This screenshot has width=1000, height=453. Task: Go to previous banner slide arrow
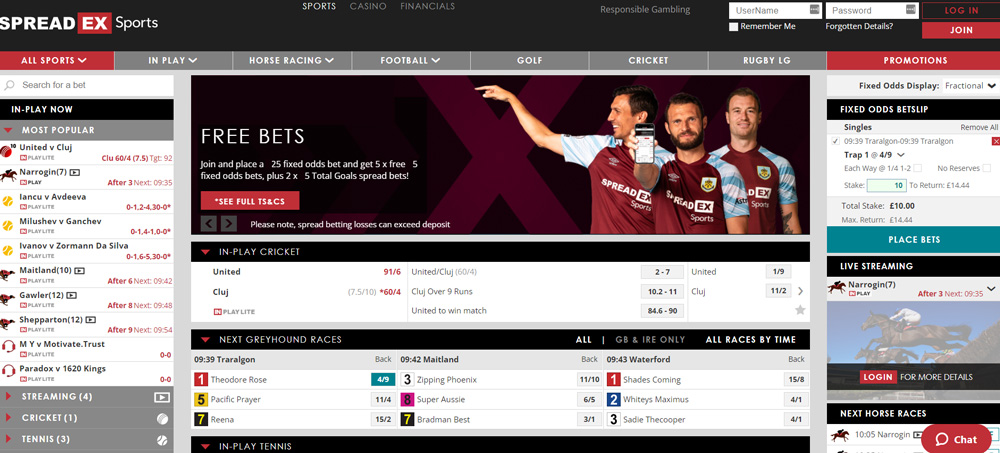209,223
